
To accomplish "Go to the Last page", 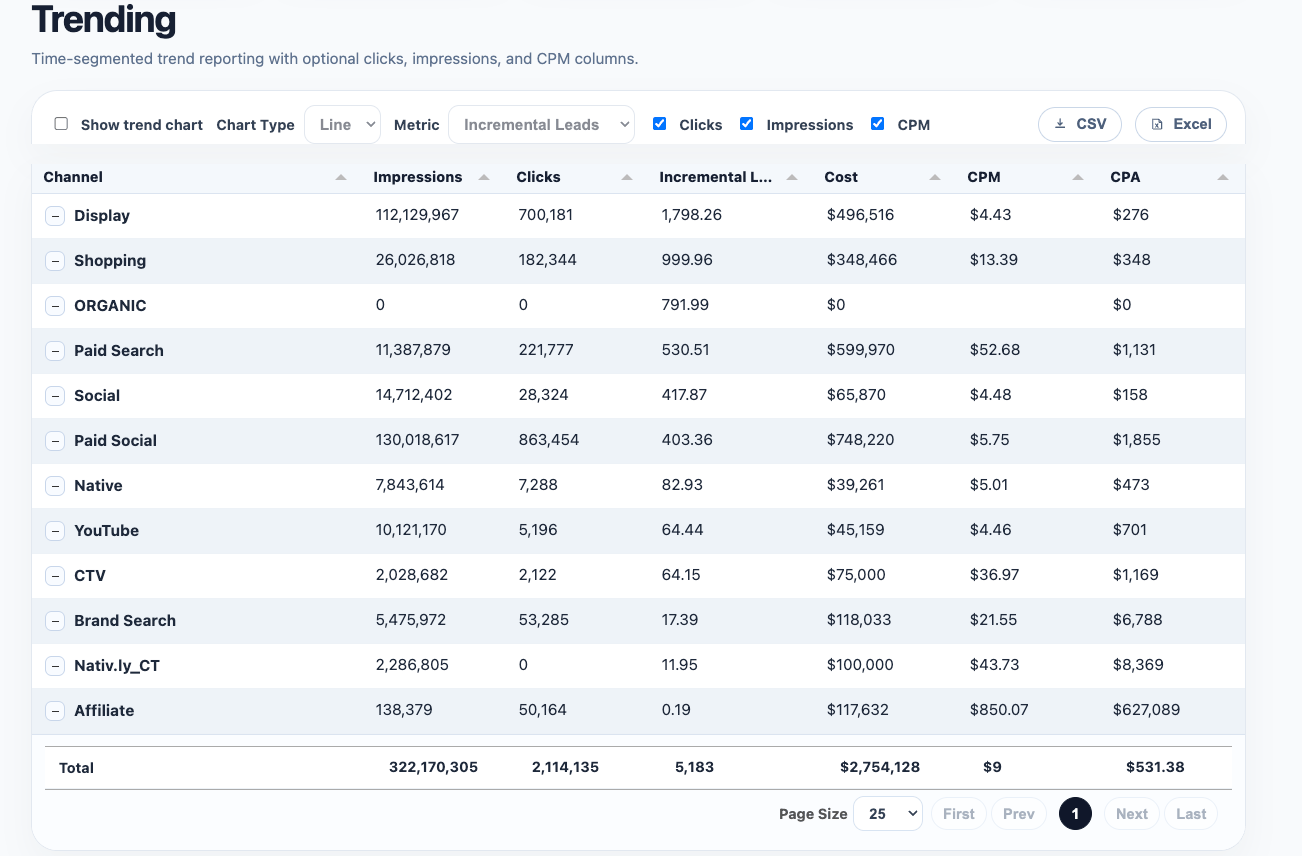I will (1191, 814).
